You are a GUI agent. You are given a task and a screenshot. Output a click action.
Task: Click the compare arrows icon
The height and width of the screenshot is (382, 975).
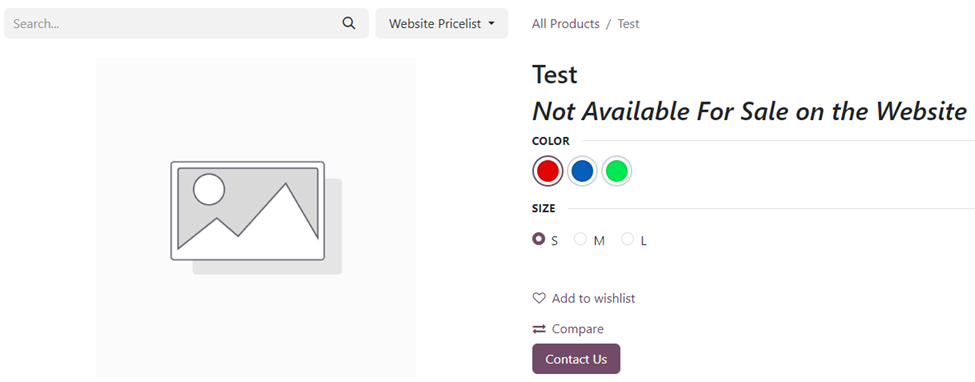(x=538, y=329)
